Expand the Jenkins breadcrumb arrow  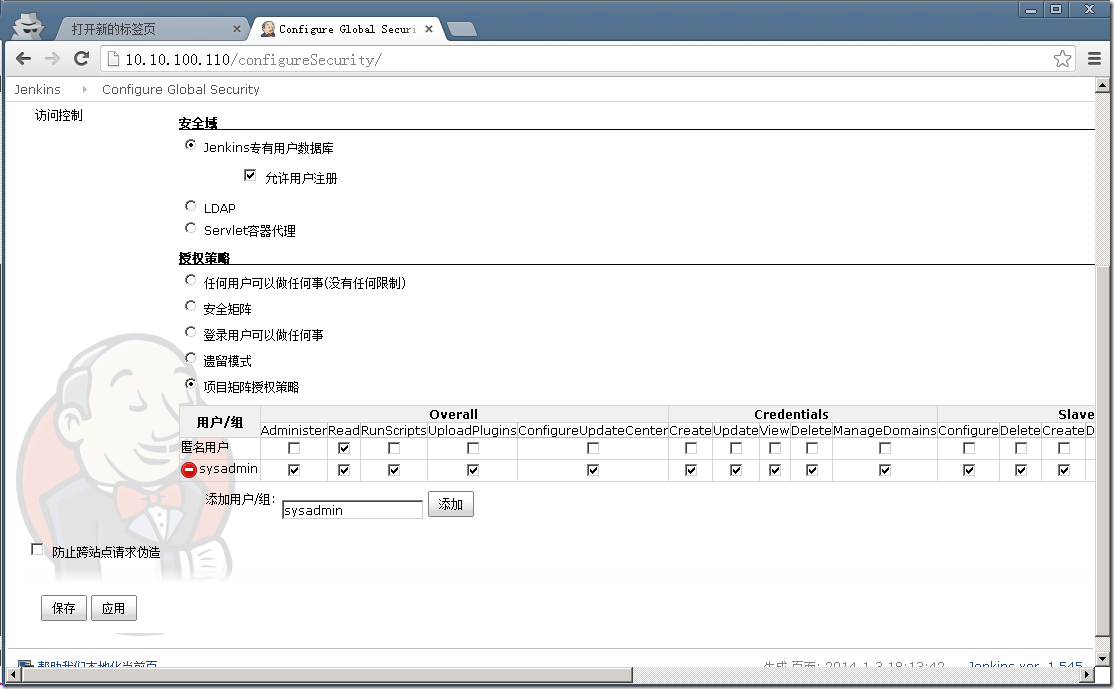coord(84,89)
